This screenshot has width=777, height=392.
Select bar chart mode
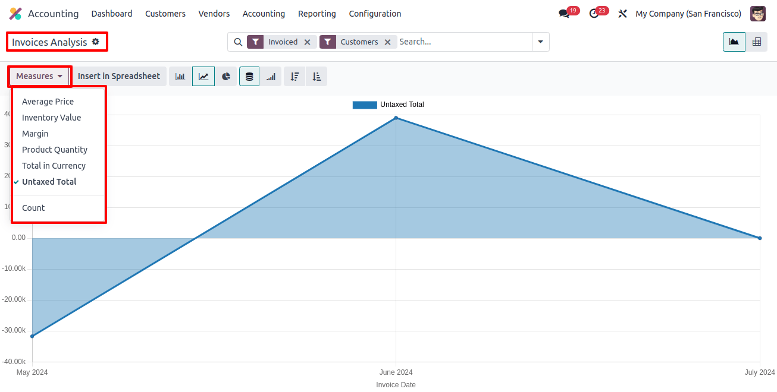180,76
